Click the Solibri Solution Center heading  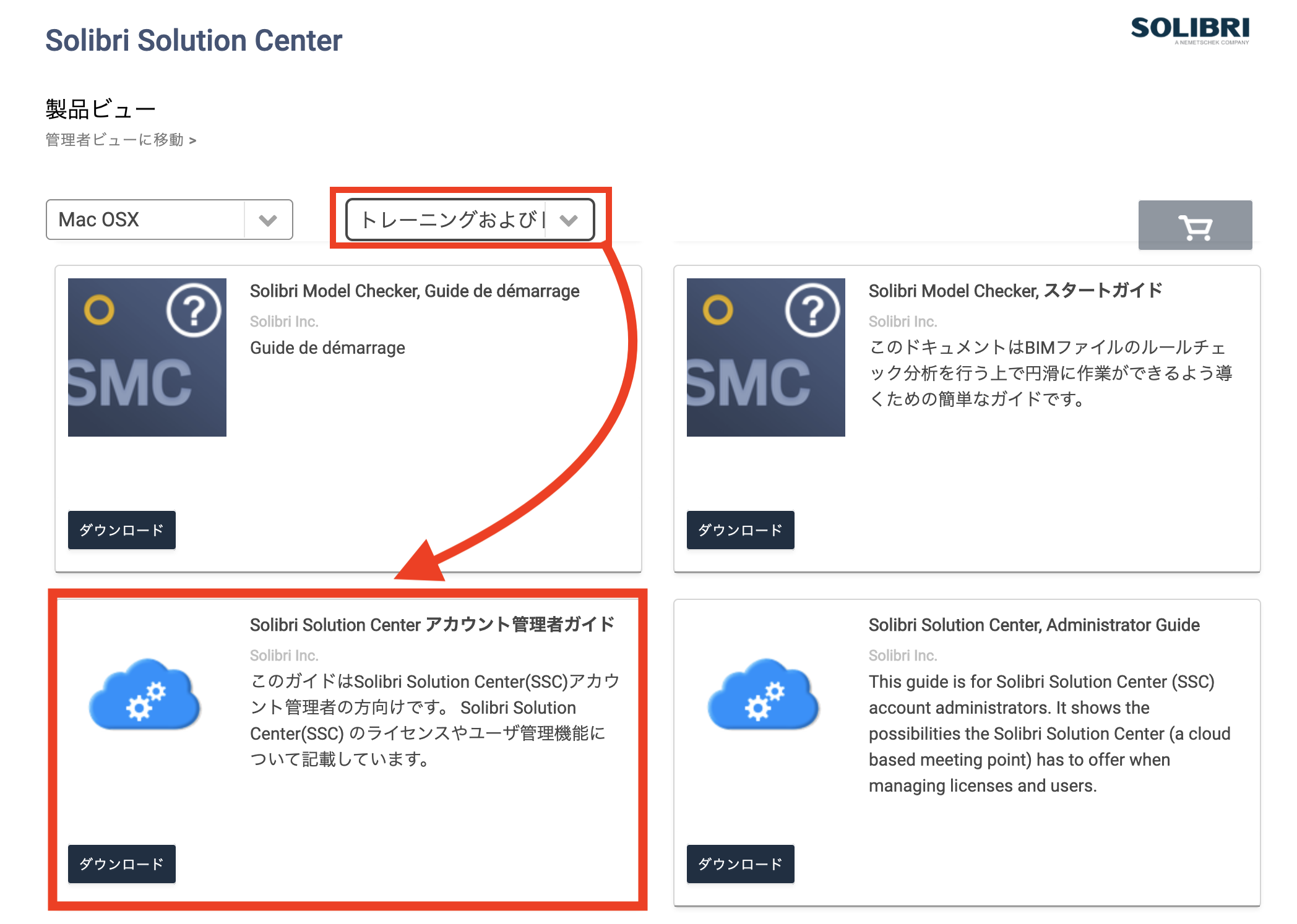[194, 41]
